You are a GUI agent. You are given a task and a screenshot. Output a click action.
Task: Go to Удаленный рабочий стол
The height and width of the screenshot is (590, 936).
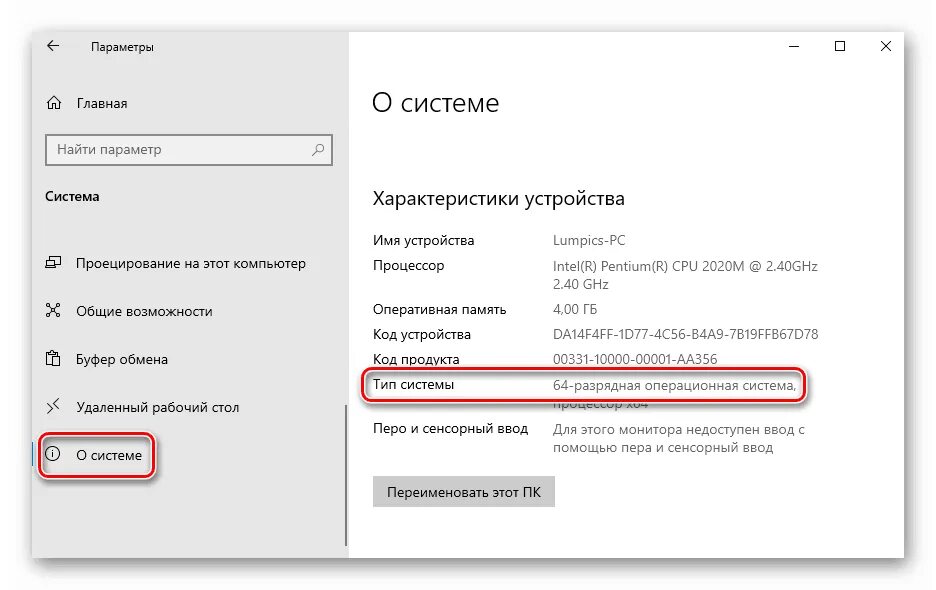(x=158, y=407)
